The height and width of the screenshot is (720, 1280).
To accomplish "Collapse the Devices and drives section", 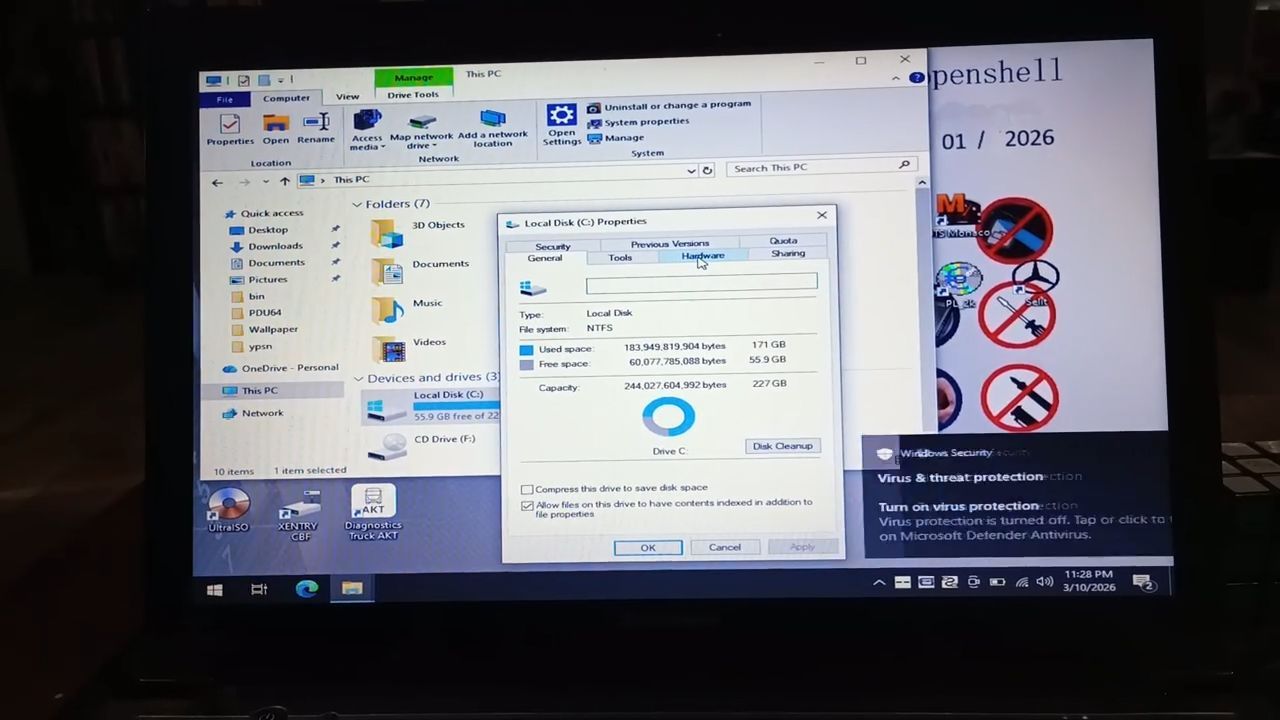I will (x=358, y=378).
